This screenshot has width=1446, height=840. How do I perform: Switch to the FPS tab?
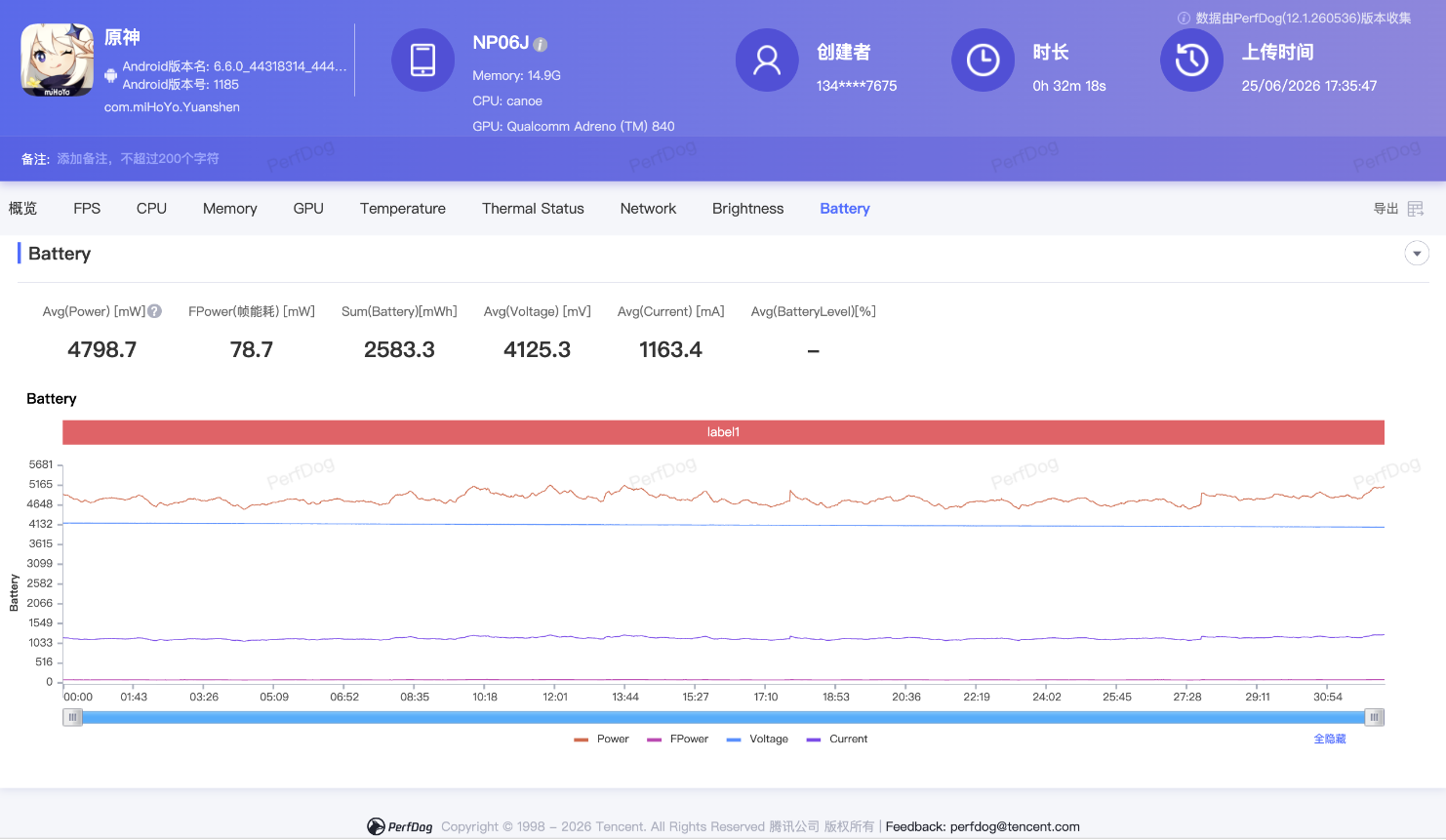[87, 209]
